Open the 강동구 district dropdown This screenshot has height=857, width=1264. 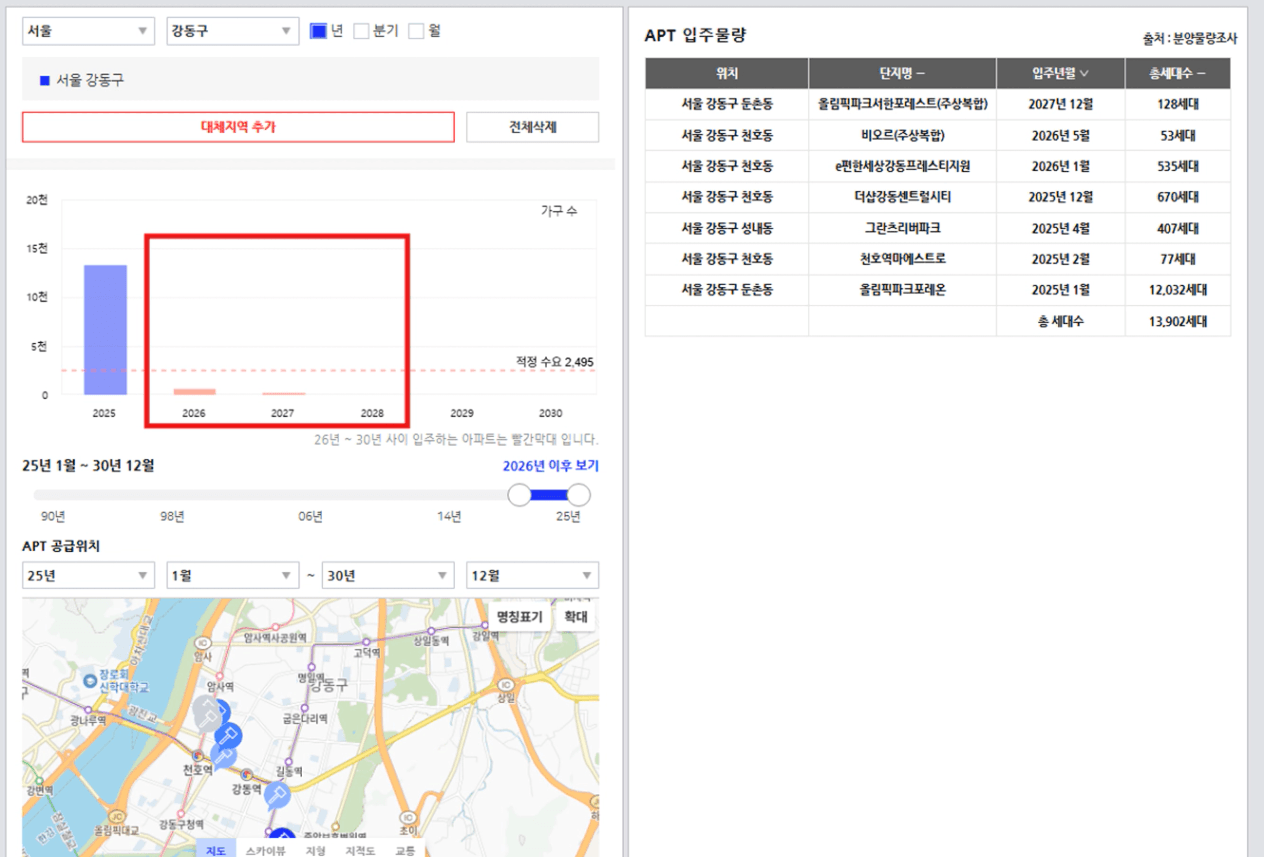coord(232,31)
